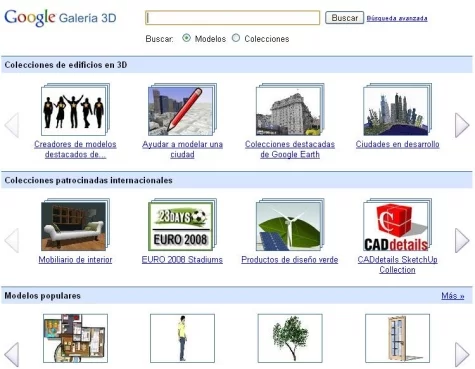Screen dimensions: 475x369
Task: Open EURO 2008 Stadiums link
Action: [182, 260]
